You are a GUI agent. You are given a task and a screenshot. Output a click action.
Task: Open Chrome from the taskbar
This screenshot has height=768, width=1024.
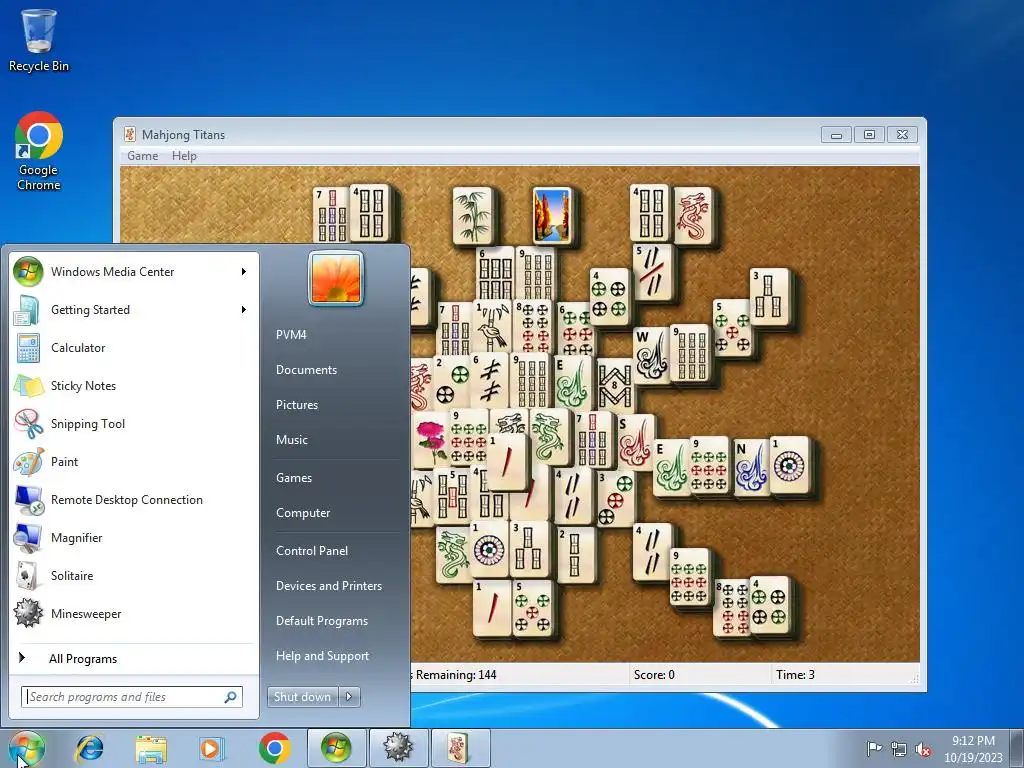(274, 748)
